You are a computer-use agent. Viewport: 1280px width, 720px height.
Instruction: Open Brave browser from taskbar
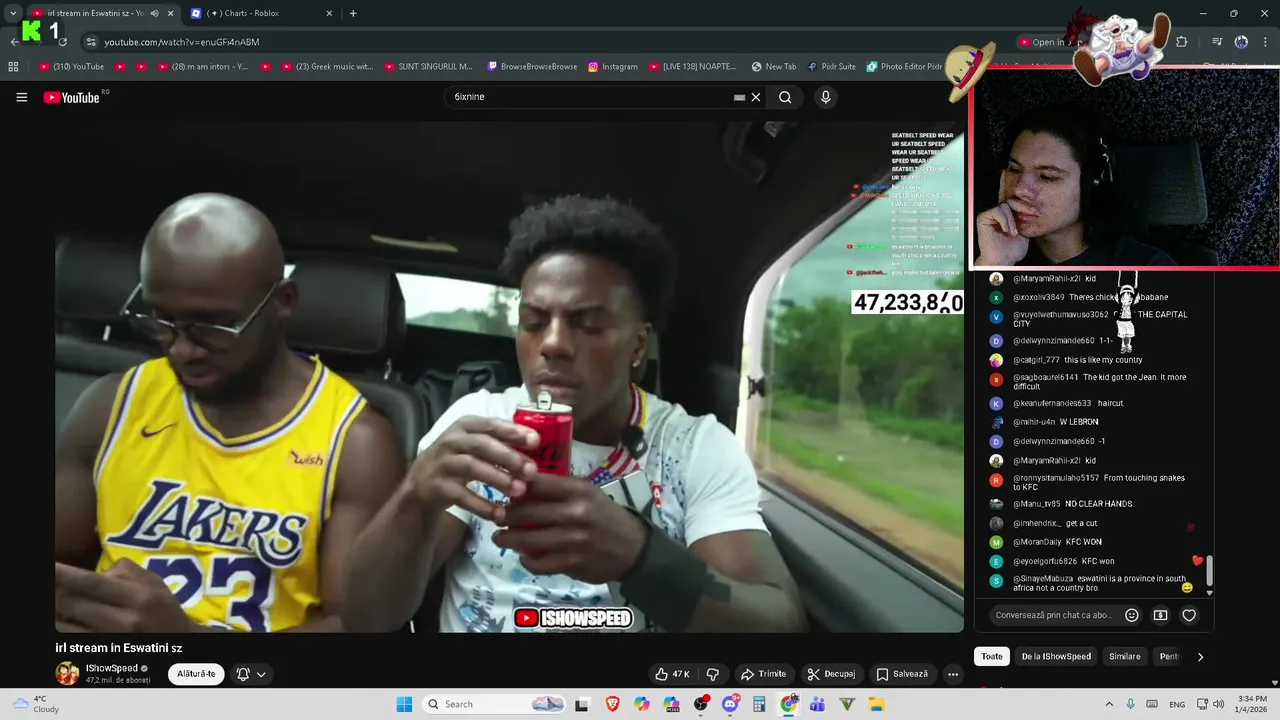click(612, 704)
